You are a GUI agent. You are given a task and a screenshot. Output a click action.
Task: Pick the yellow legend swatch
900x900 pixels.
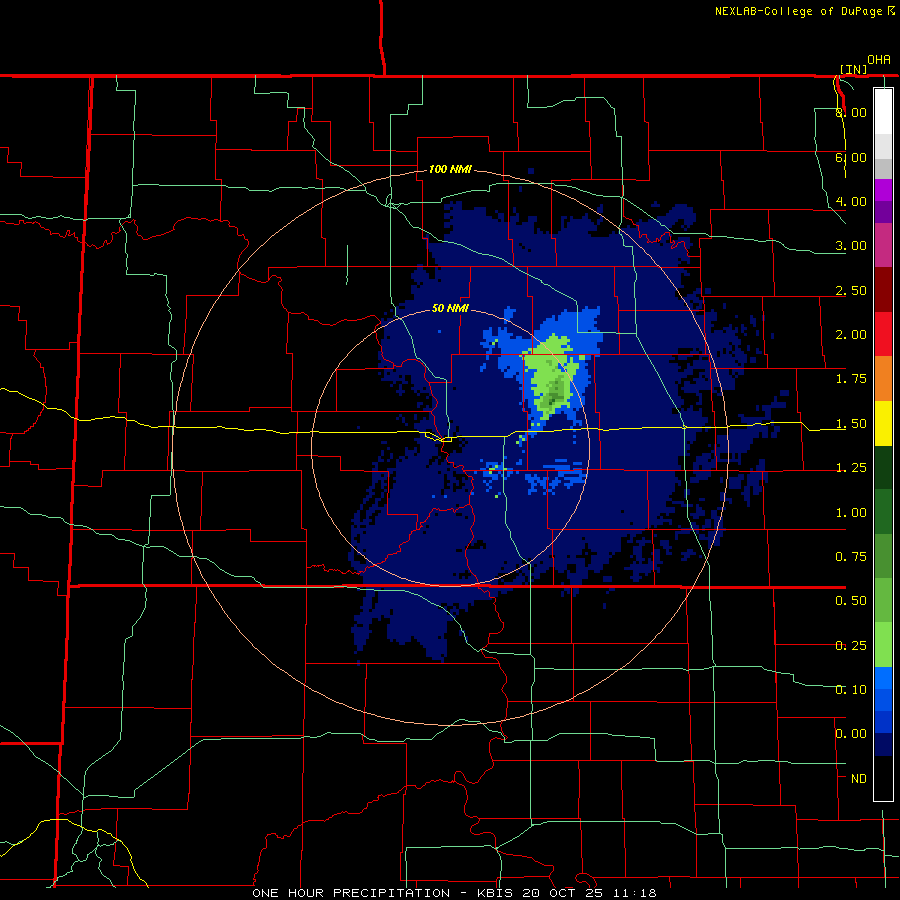point(883,423)
